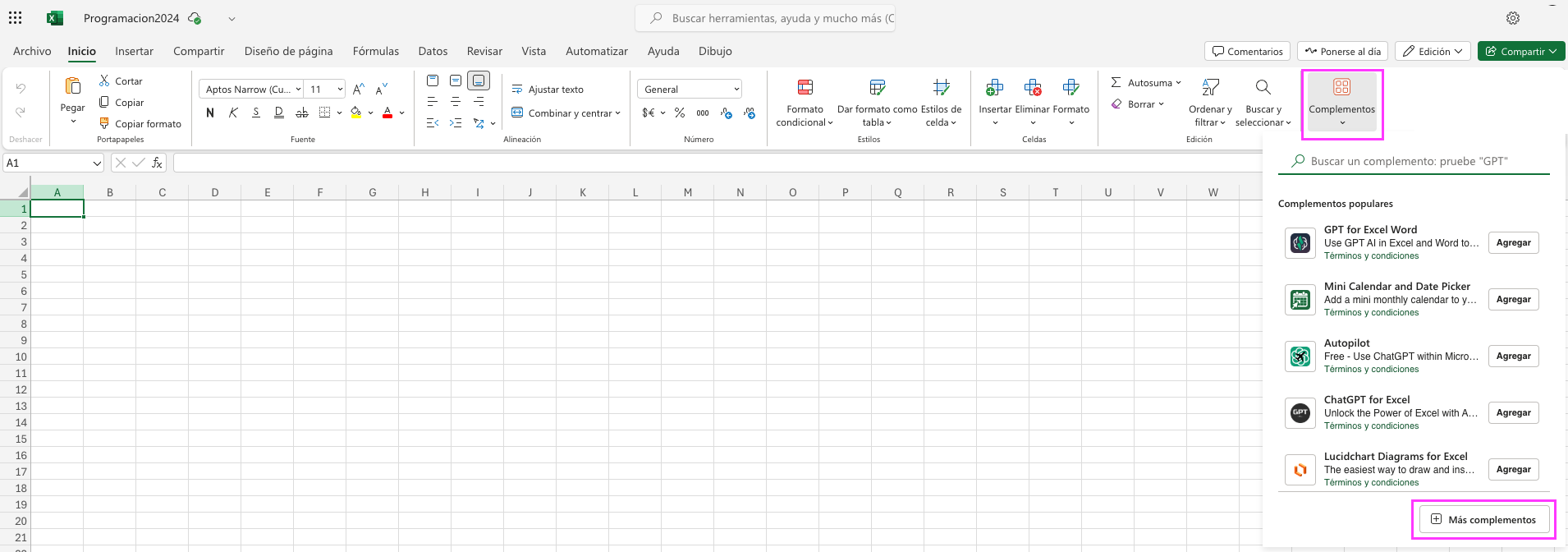Viewport: 1568px width, 552px height.
Task: Toggle underline (S) formatting
Action: [x=256, y=113]
